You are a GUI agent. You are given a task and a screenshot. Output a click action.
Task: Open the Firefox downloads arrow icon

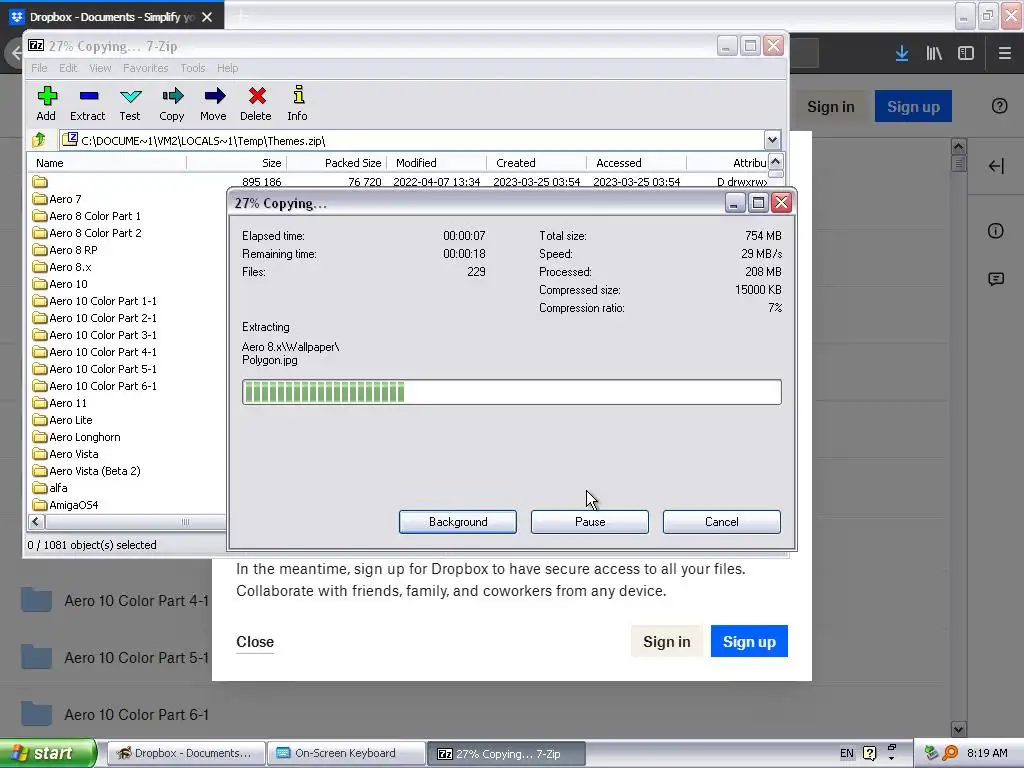click(902, 54)
